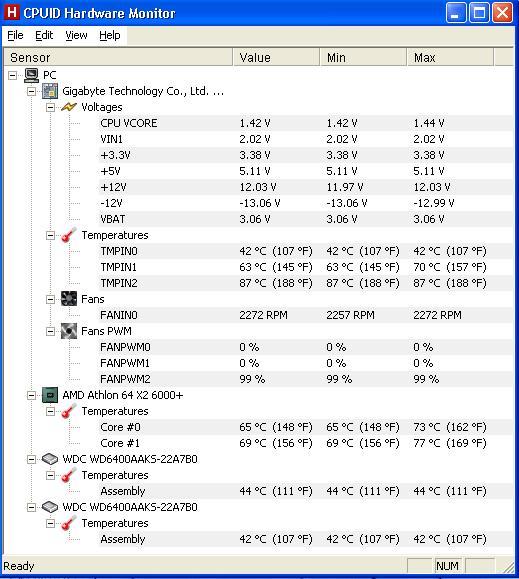Collapse the Voltages tree section
519x579 pixels.
click(x=50, y=107)
